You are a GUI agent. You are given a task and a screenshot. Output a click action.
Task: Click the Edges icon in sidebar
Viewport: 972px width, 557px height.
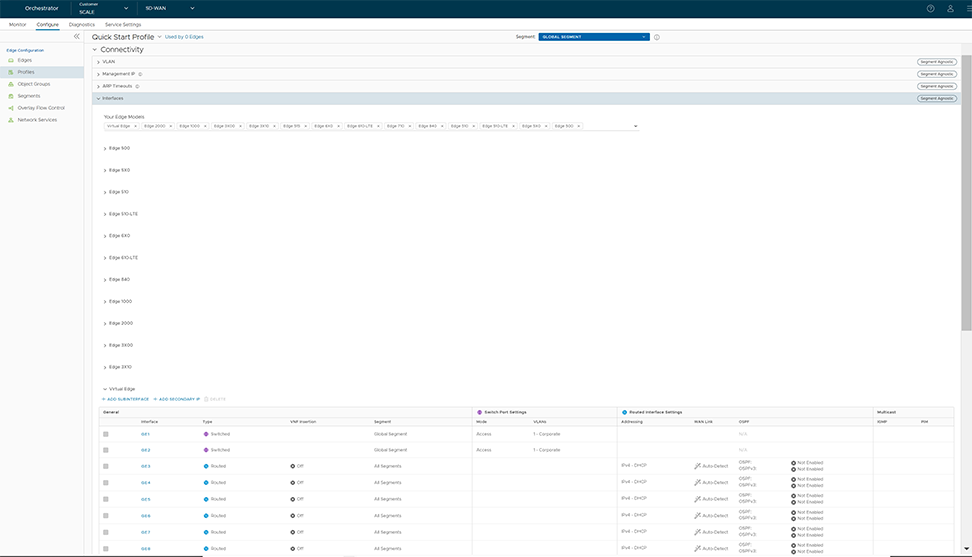click(11, 60)
